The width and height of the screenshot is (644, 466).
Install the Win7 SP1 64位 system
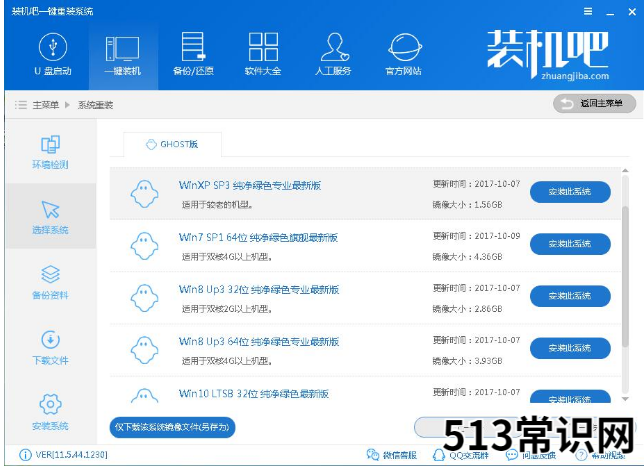[x=570, y=244]
